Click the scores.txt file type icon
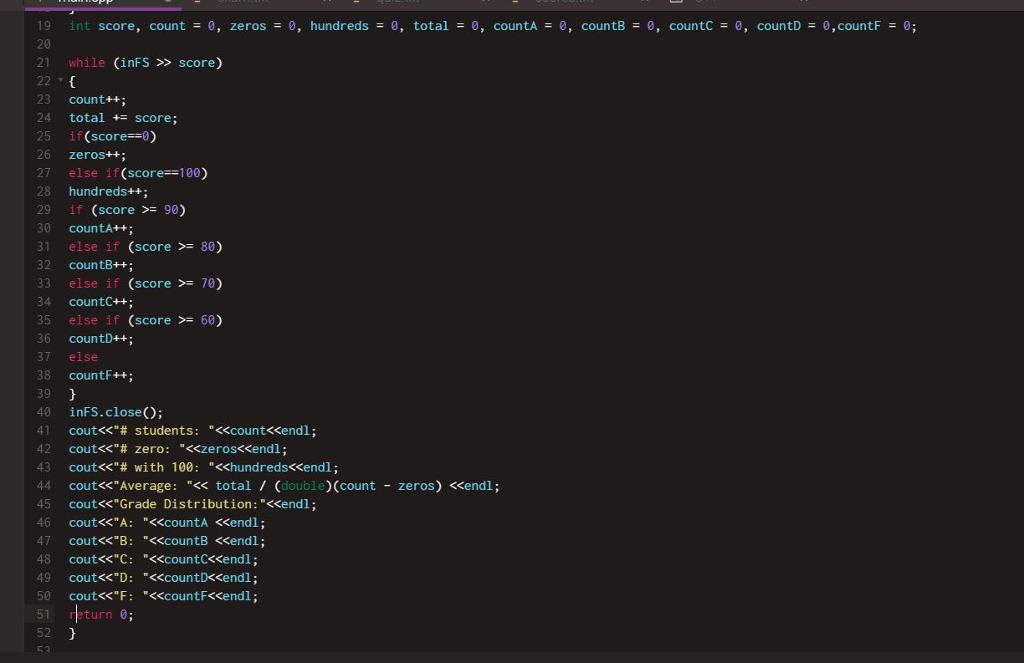Viewport: 1024px width, 663px height. click(x=514, y=3)
